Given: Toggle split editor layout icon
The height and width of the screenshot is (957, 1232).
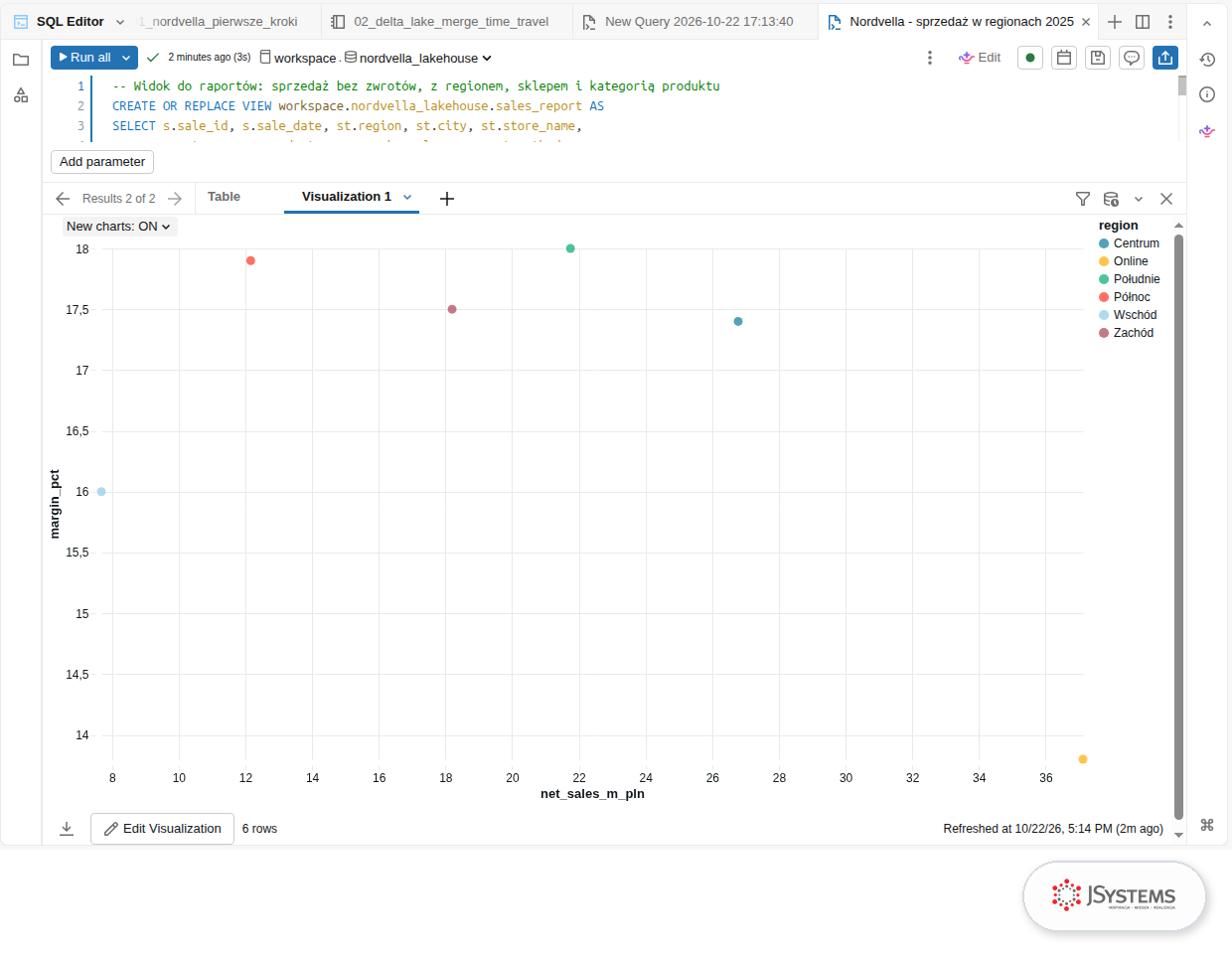Looking at the screenshot, I should point(1143,22).
